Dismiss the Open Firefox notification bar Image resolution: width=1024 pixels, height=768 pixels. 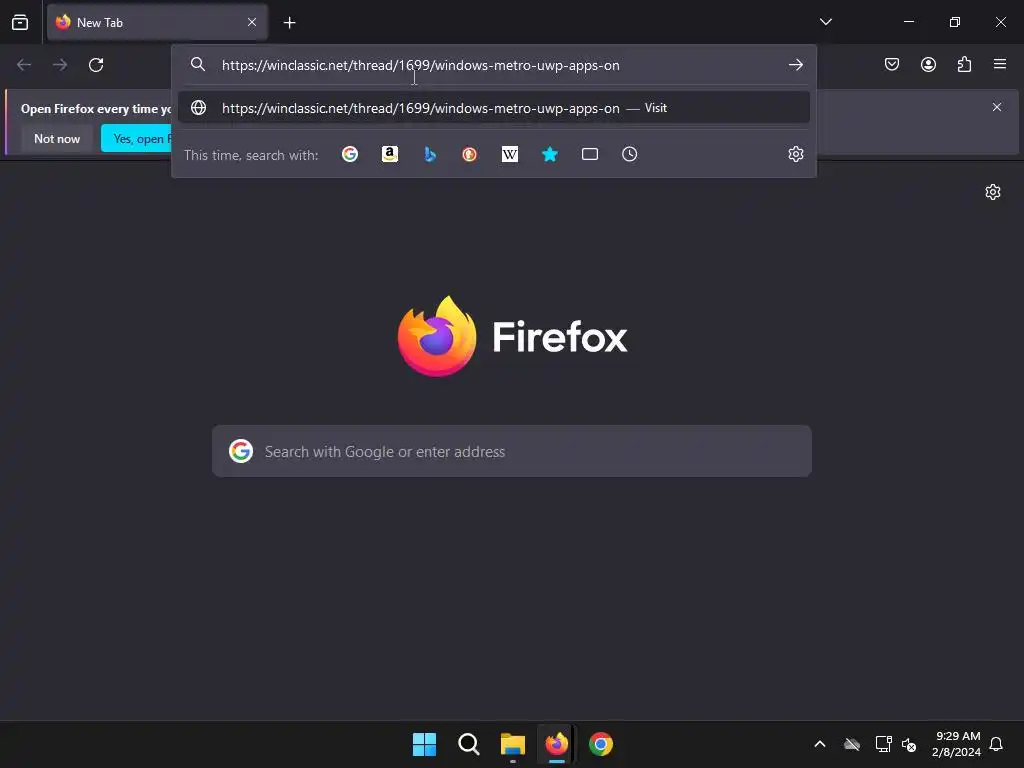(x=997, y=107)
